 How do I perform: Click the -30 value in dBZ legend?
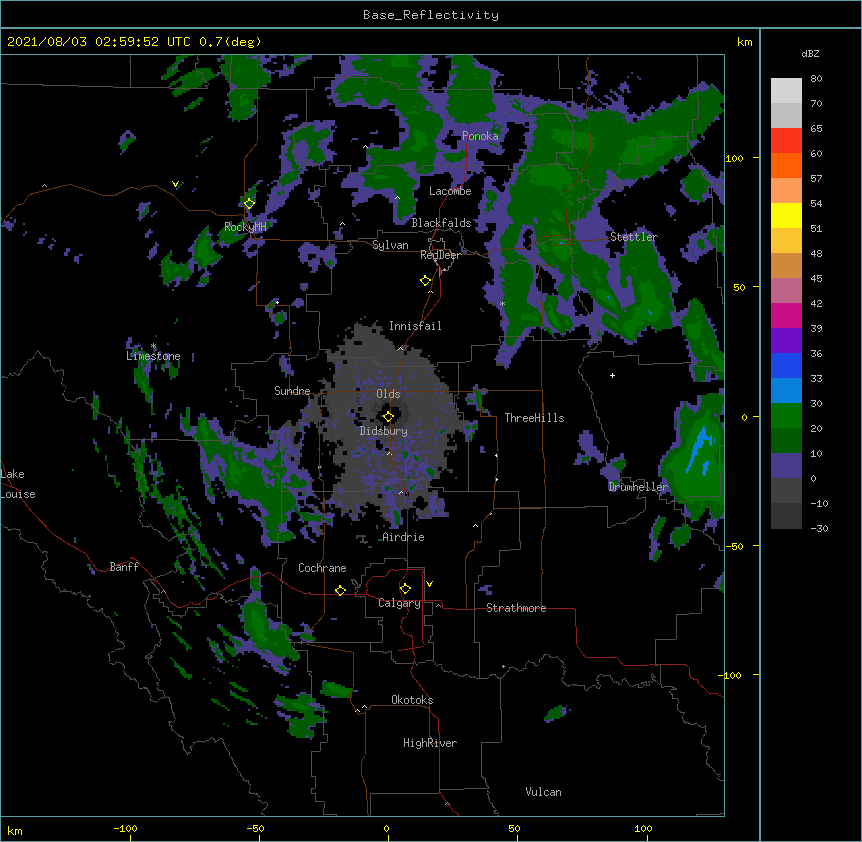pos(819,528)
